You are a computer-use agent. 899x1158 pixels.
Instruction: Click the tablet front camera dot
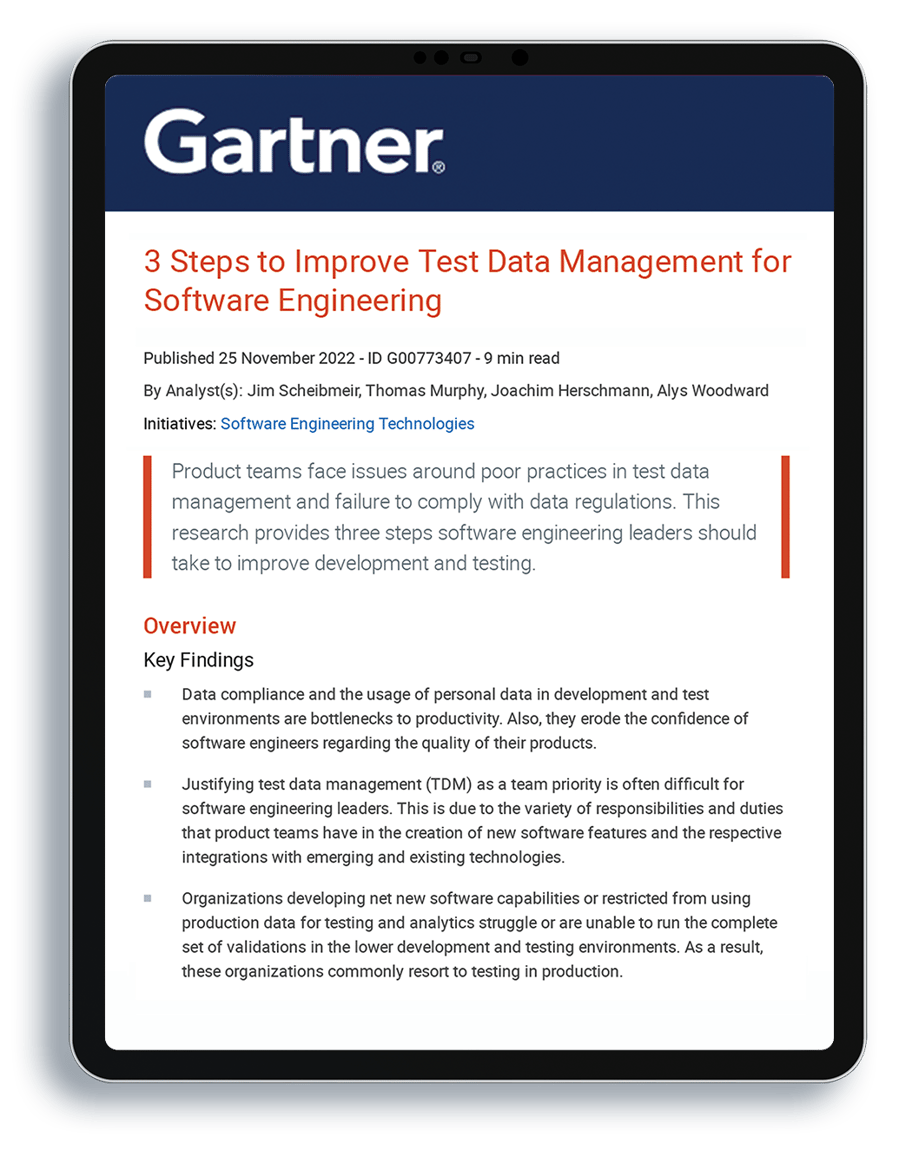518,58
